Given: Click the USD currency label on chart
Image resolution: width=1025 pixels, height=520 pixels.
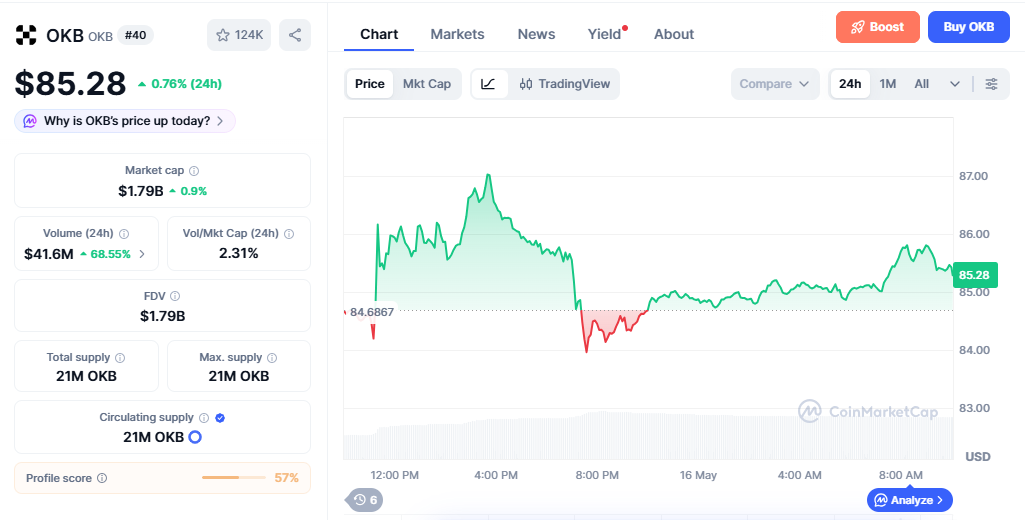Looking at the screenshot, I should tap(978, 457).
